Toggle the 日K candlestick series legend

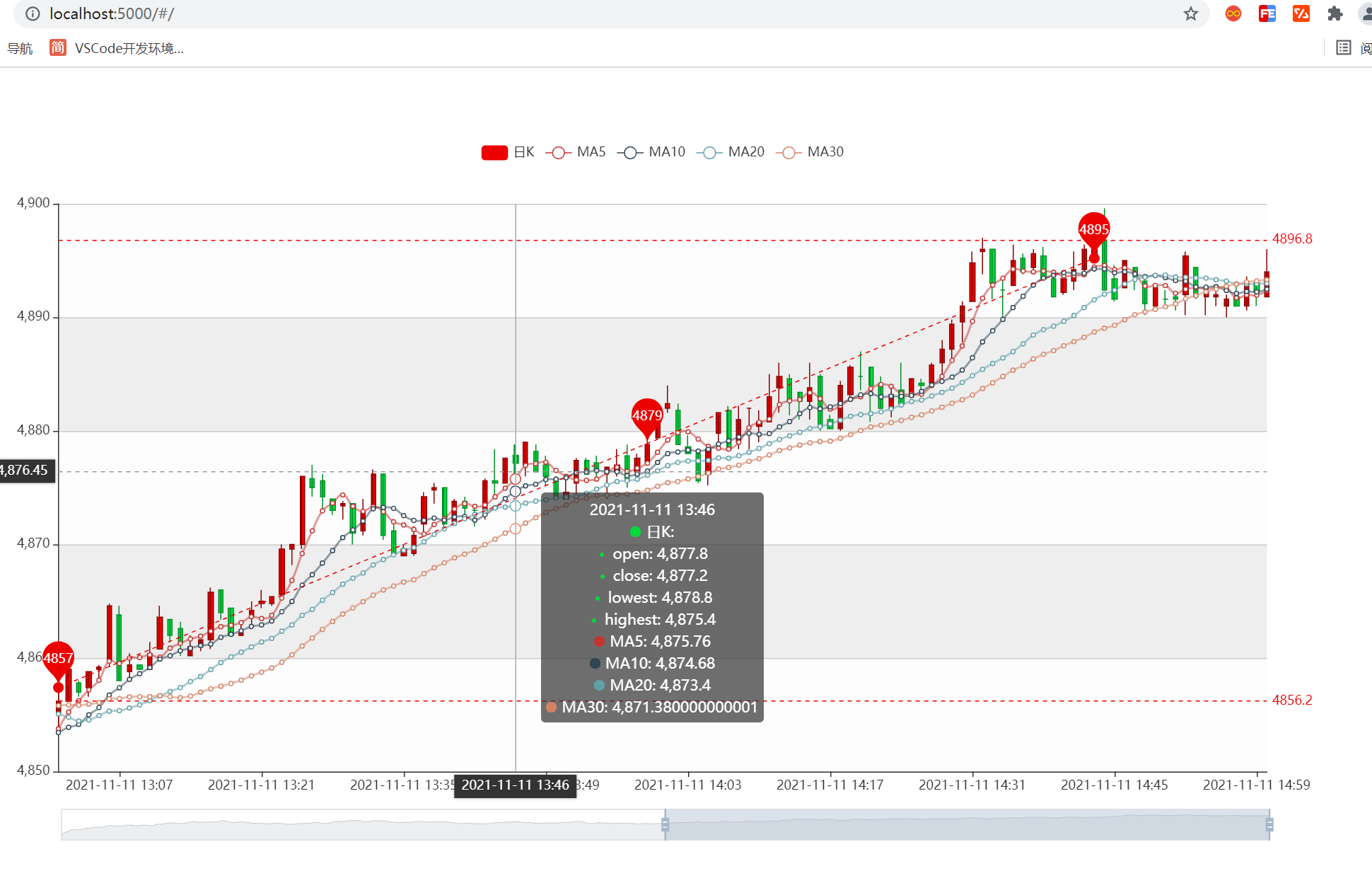[508, 152]
